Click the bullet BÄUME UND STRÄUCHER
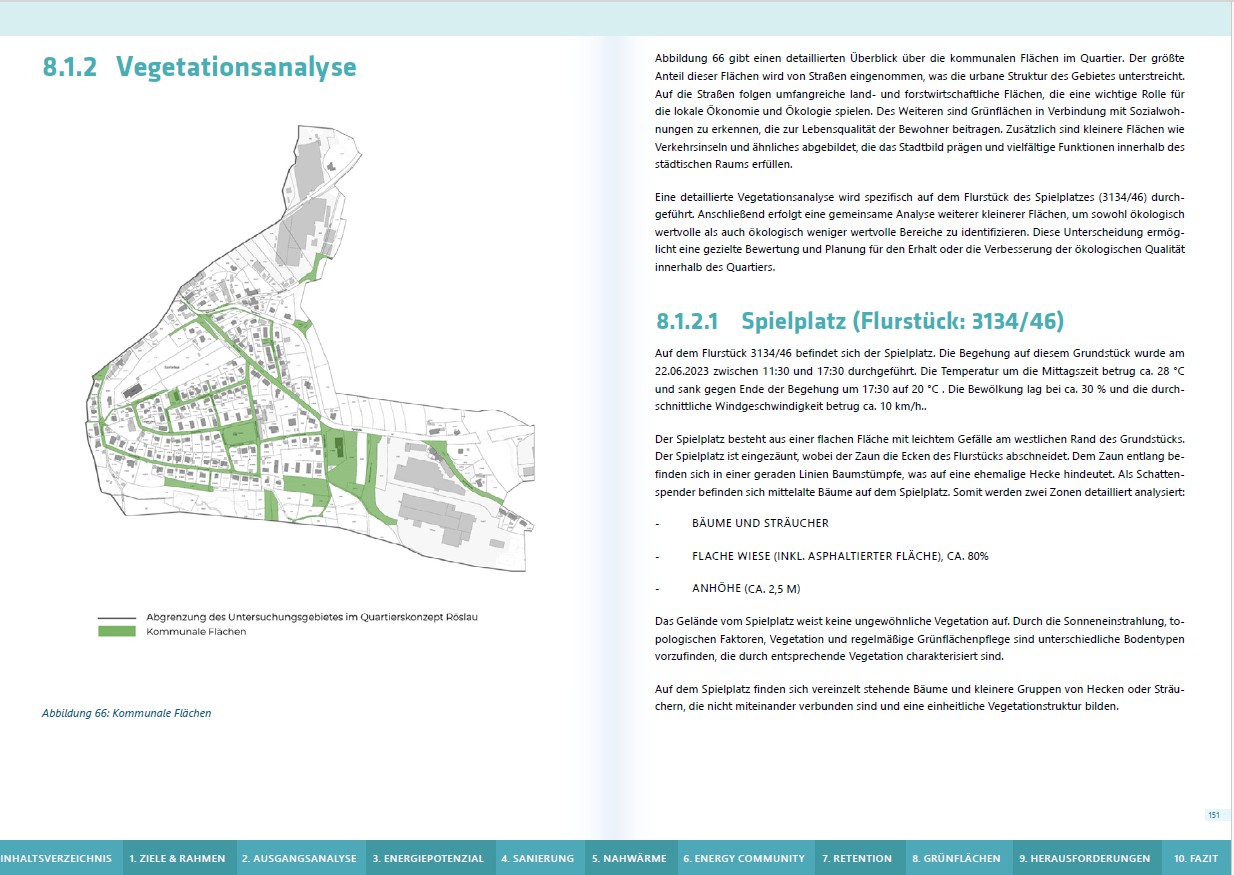 [x=760, y=523]
